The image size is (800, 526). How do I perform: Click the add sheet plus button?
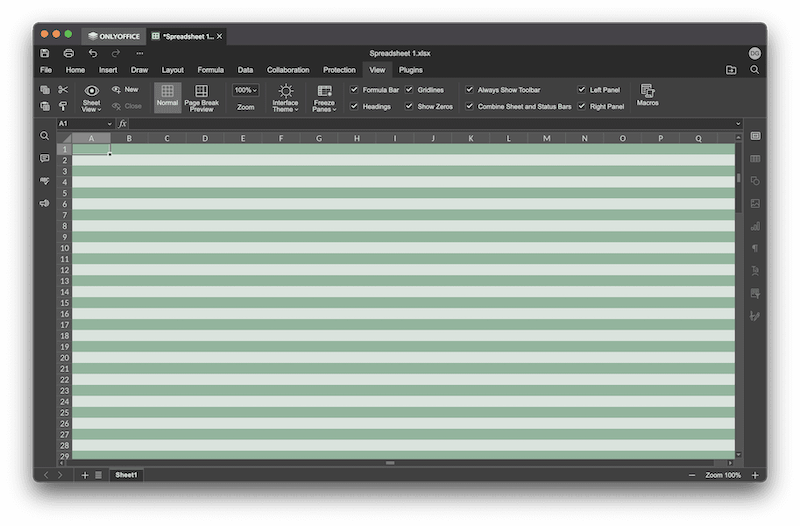(x=85, y=475)
